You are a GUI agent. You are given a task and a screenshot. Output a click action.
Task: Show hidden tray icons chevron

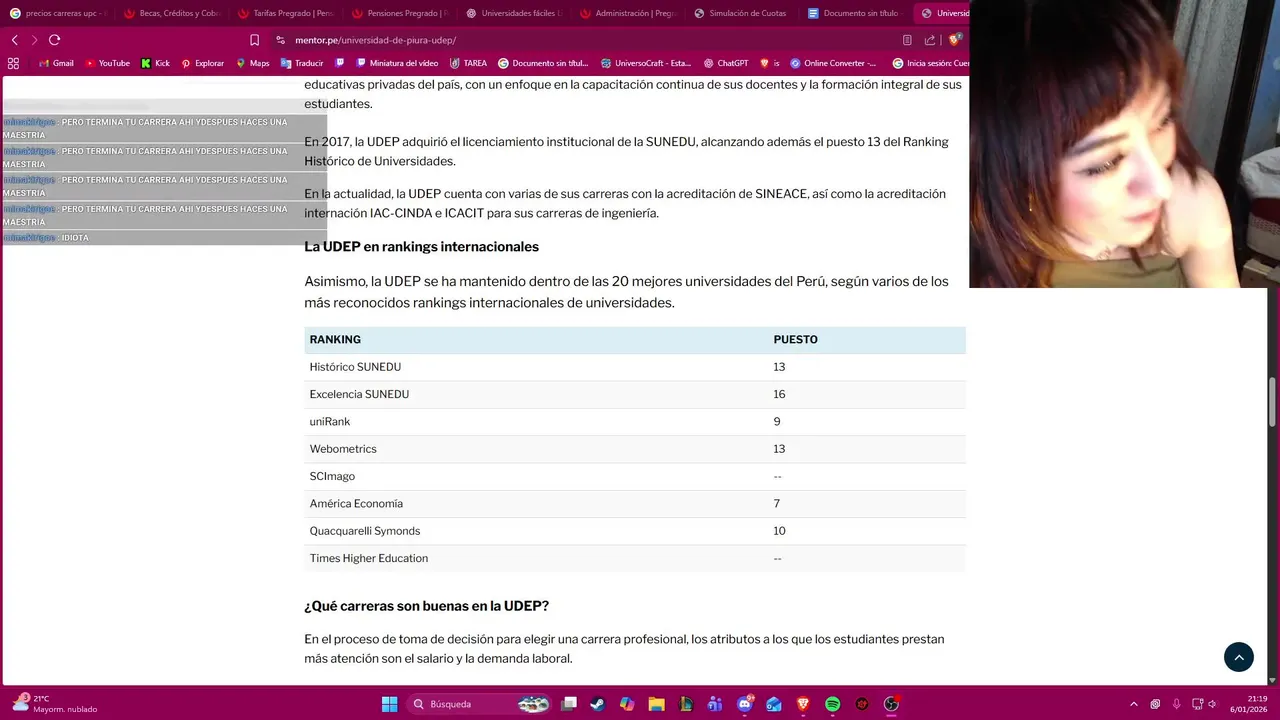pos(1133,704)
